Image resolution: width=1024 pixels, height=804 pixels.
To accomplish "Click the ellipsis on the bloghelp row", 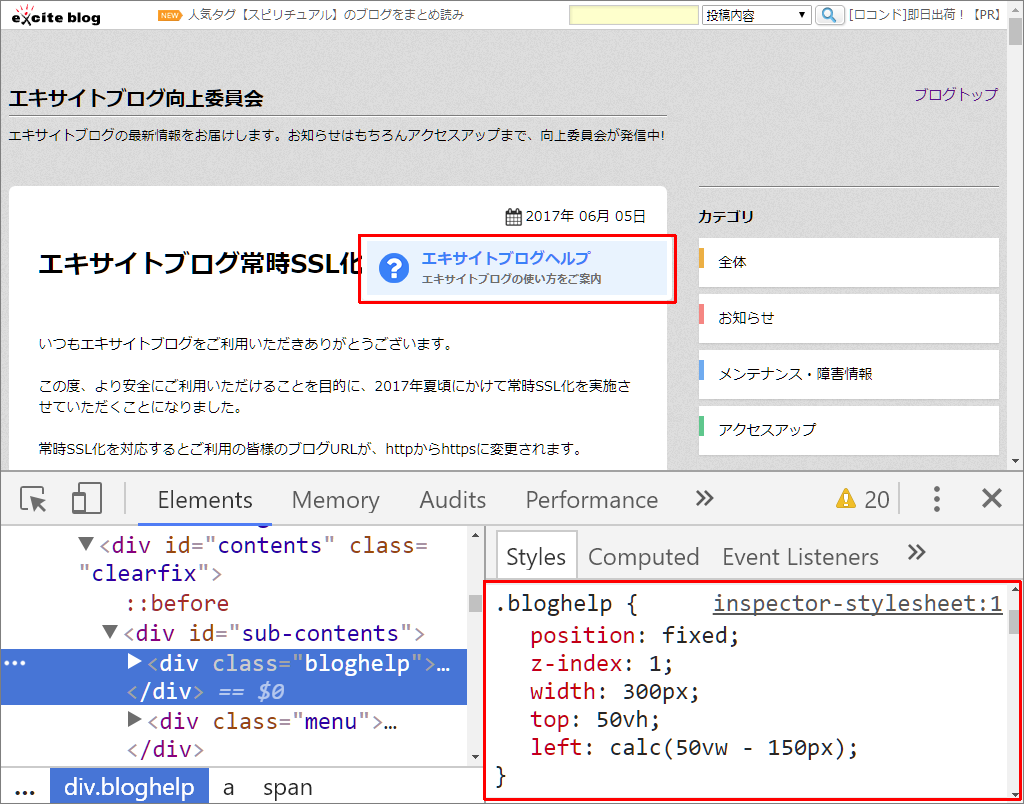I will (x=15, y=664).
